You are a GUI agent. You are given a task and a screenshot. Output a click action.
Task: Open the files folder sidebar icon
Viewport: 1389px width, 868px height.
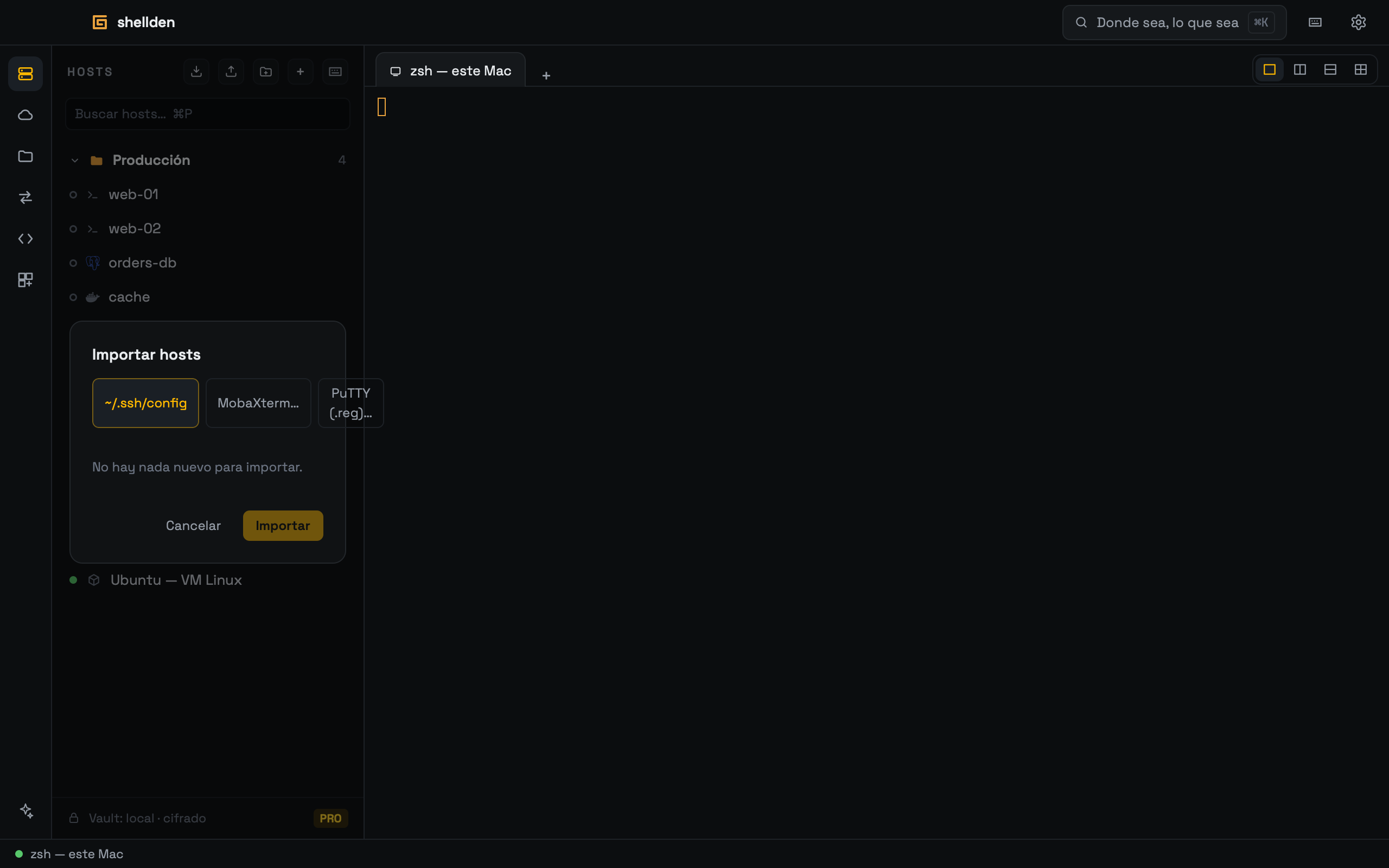tap(26, 156)
